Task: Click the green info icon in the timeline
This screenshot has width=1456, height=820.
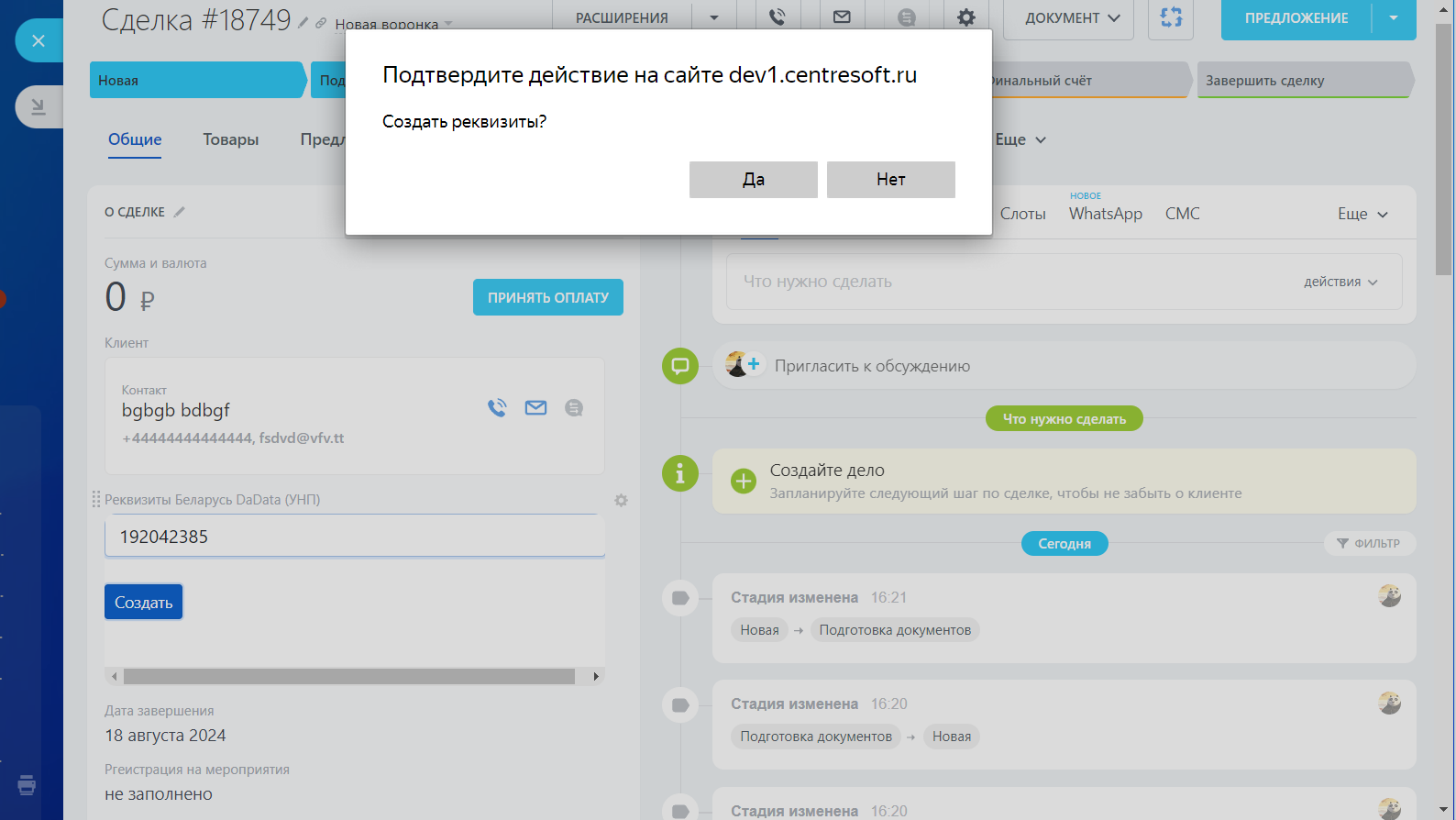Action: pyautogui.click(x=680, y=473)
